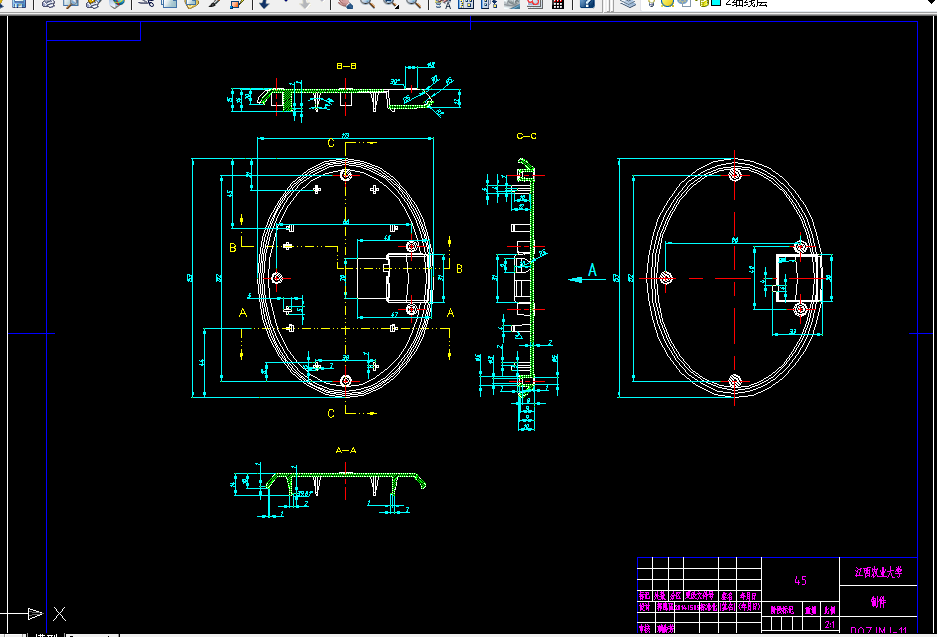
Task: Toggle the layer lock padlock icon
Action: 703,3
